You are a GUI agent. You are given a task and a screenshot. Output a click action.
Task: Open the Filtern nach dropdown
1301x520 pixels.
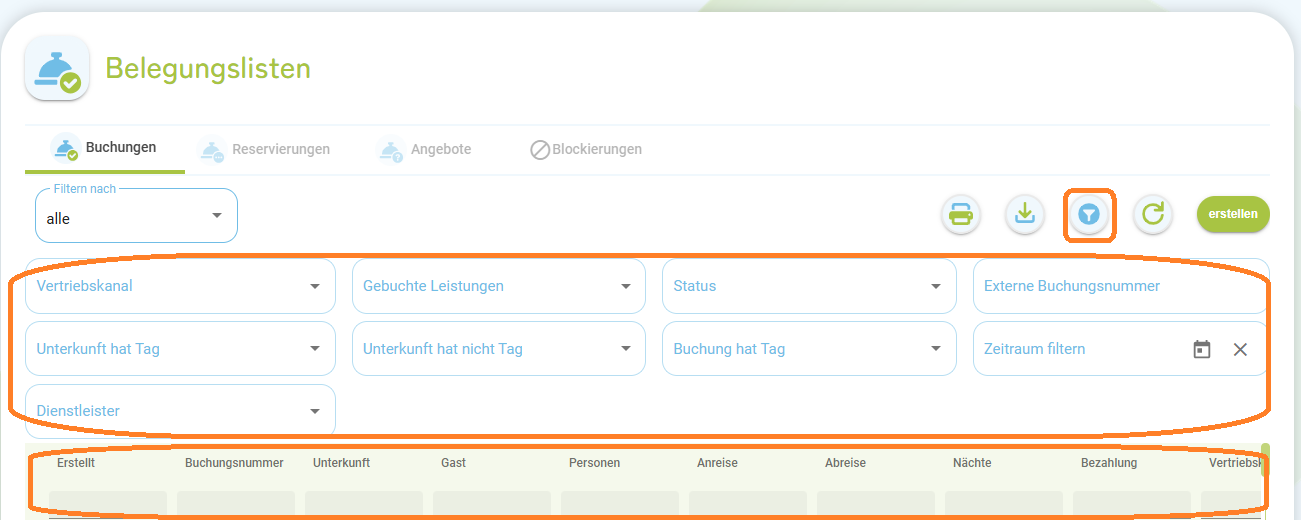tap(136, 216)
